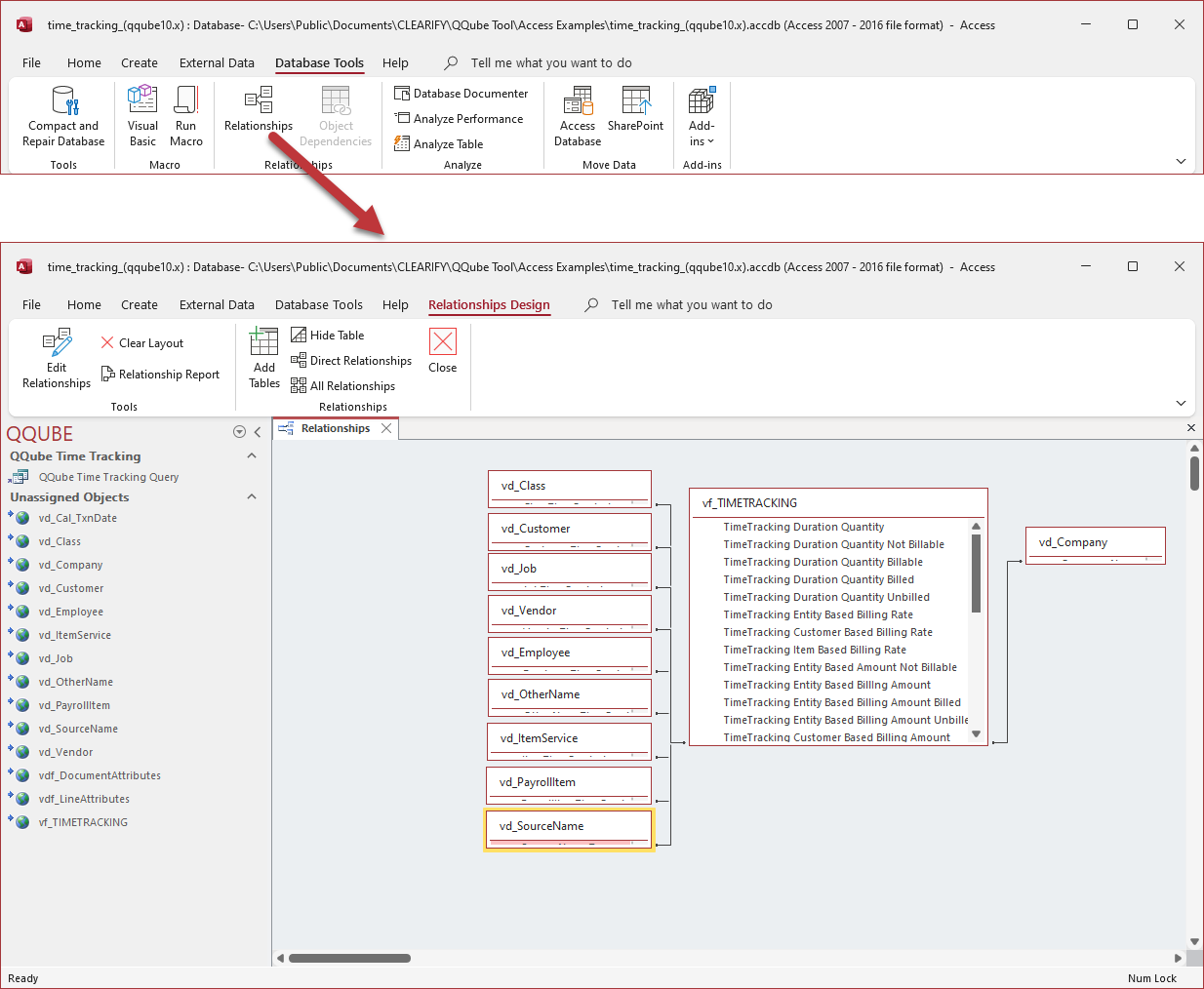The width and height of the screenshot is (1204, 989).
Task: Select vdf_LineAttributes in navigation pane
Action: tap(84, 799)
